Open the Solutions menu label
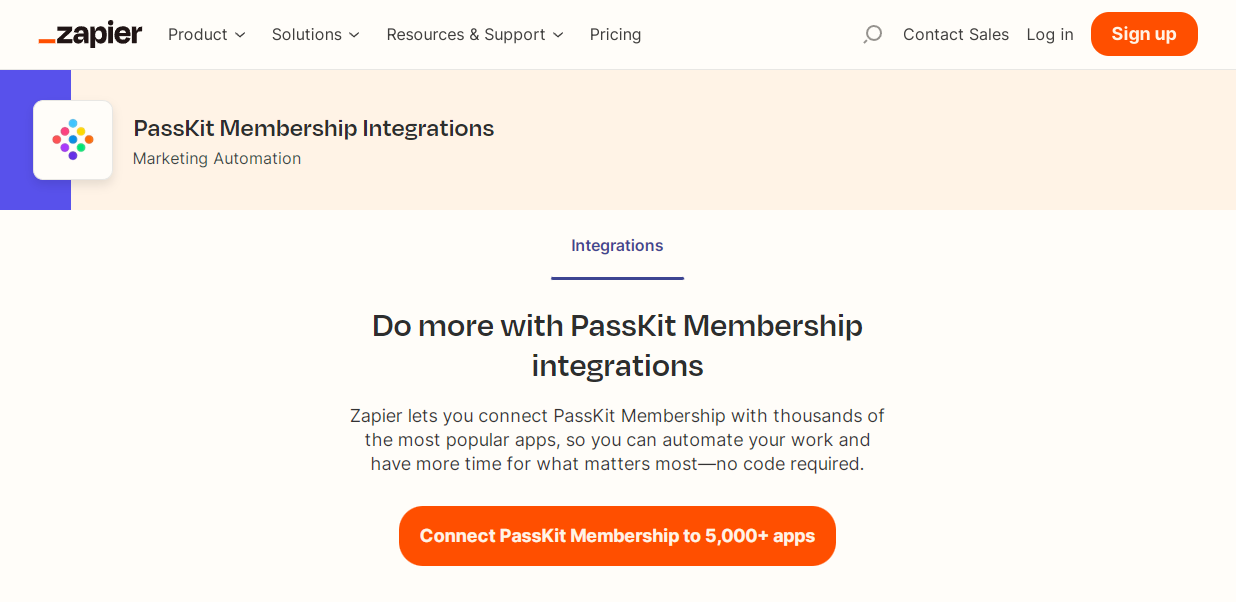This screenshot has height=602, width=1236. pos(306,35)
